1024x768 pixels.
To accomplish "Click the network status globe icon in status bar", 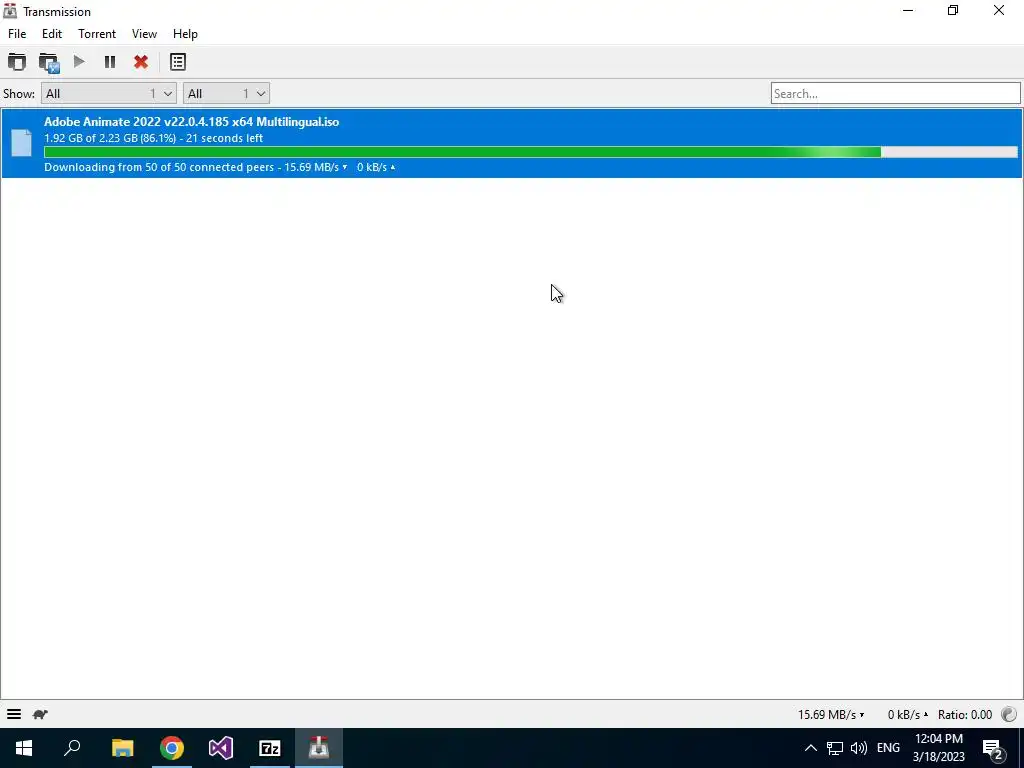I will point(1009,714).
